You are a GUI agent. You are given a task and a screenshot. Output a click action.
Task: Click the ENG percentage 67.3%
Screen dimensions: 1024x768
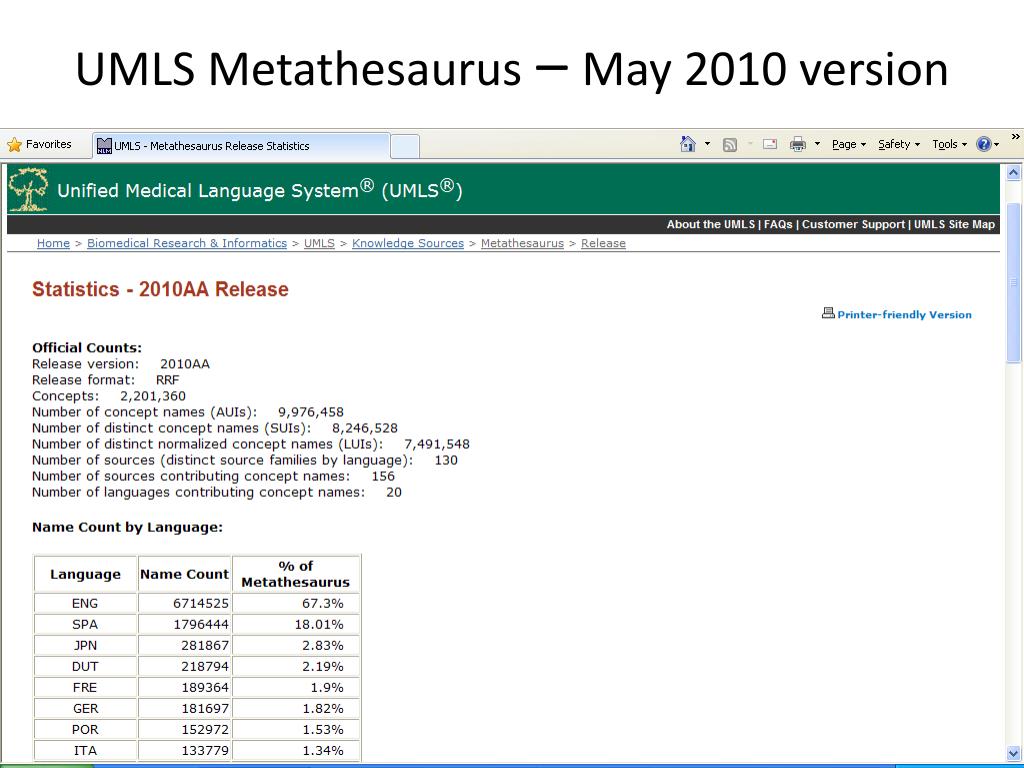pos(322,603)
